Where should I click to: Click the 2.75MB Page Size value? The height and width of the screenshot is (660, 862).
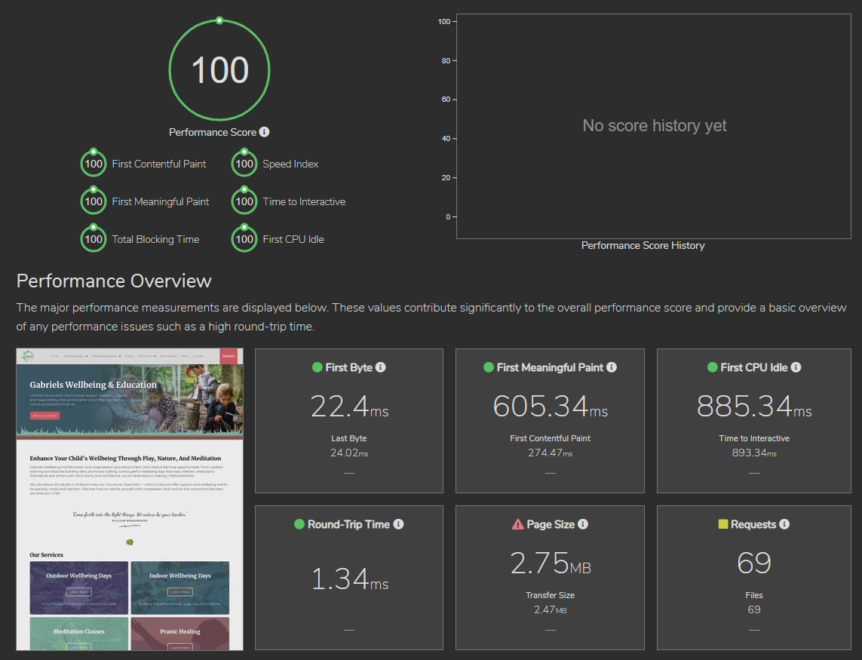pyautogui.click(x=550, y=563)
